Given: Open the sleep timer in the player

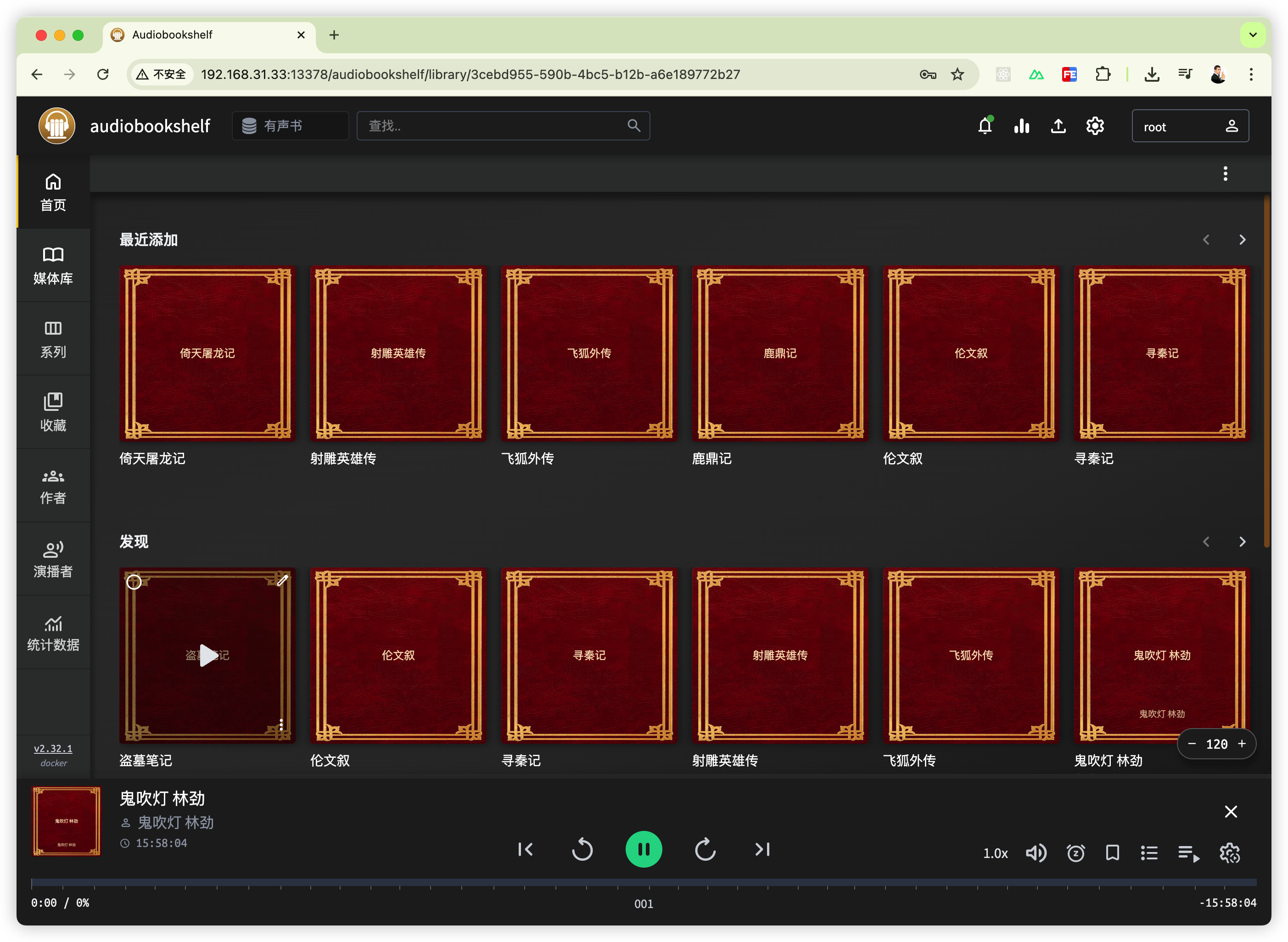Looking at the screenshot, I should pyautogui.click(x=1075, y=853).
